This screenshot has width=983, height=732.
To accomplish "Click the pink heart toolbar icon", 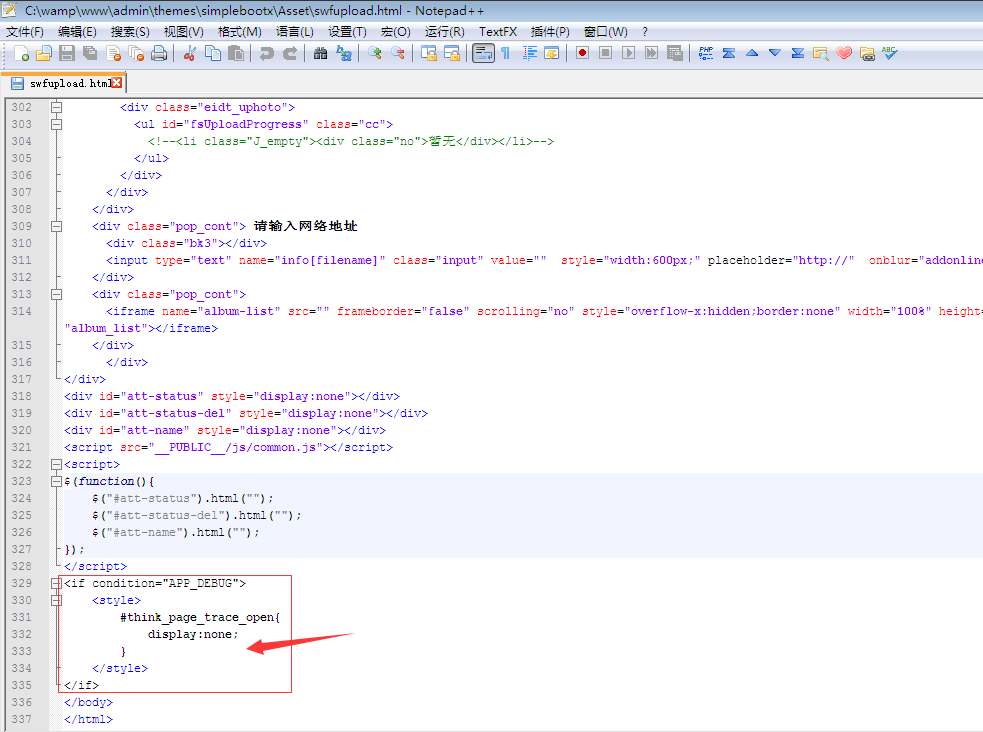I will pos(844,53).
